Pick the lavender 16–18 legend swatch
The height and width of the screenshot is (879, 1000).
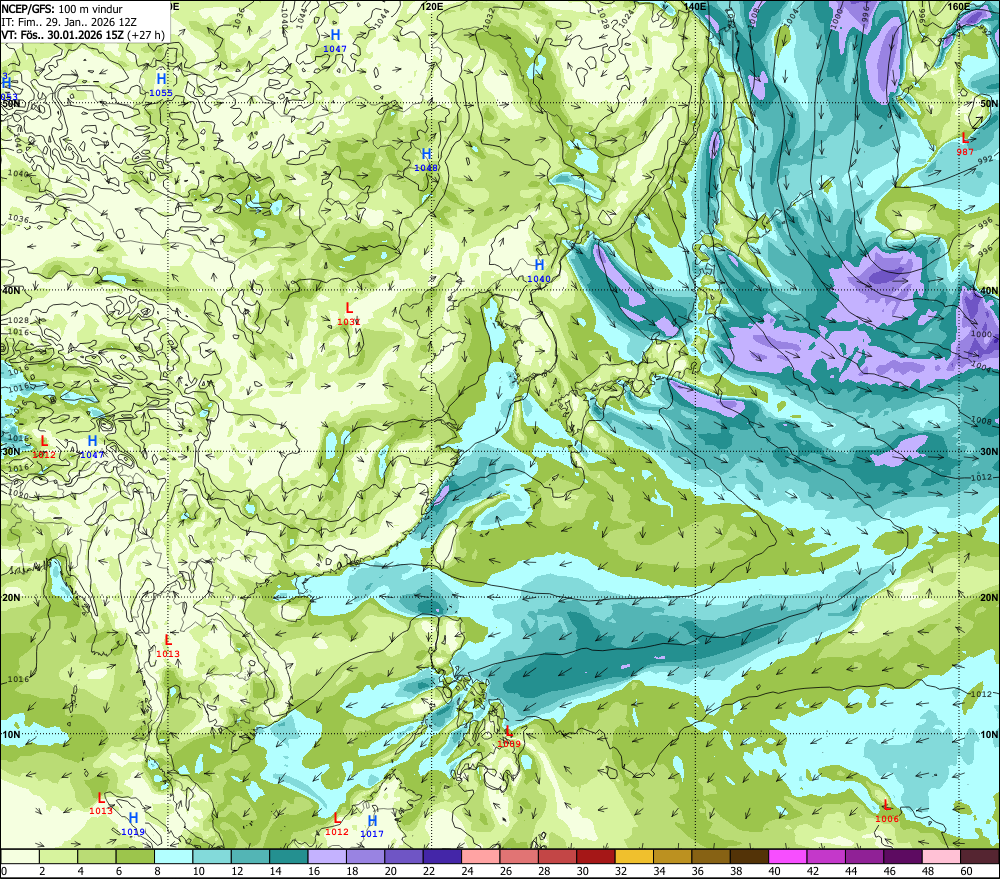click(327, 856)
